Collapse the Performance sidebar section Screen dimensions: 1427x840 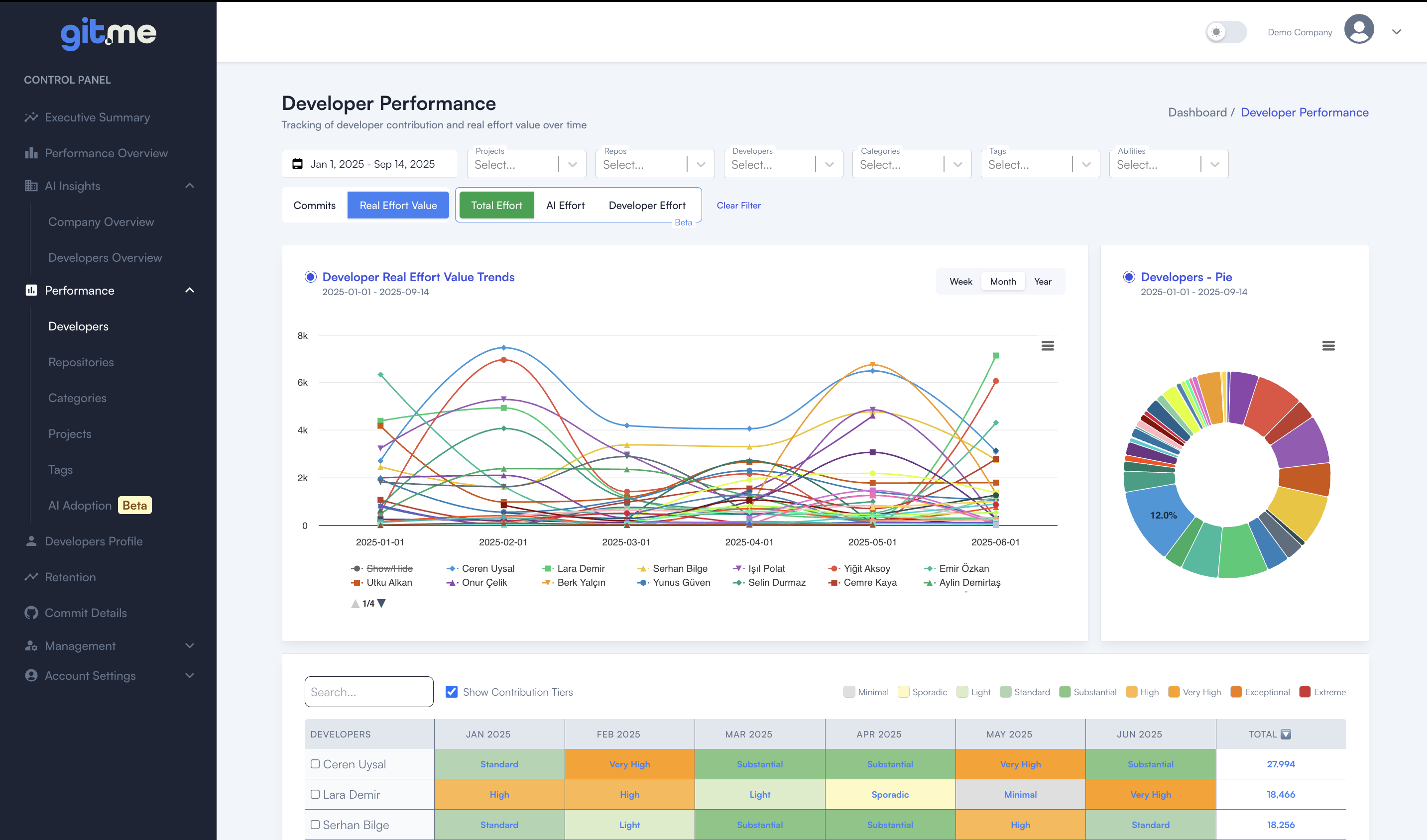click(x=190, y=291)
